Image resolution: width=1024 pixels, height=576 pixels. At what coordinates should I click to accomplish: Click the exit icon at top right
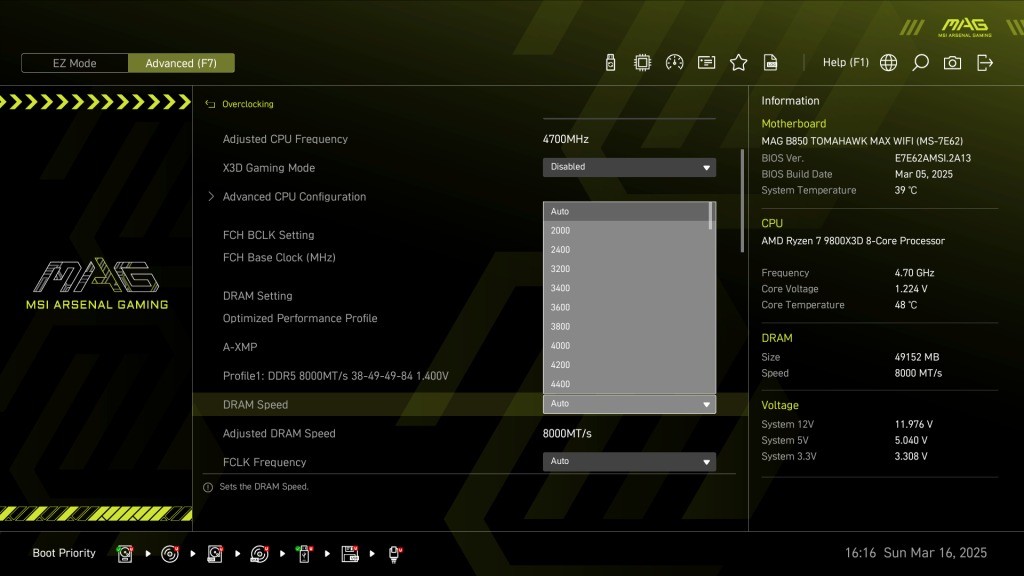pyautogui.click(x=985, y=63)
